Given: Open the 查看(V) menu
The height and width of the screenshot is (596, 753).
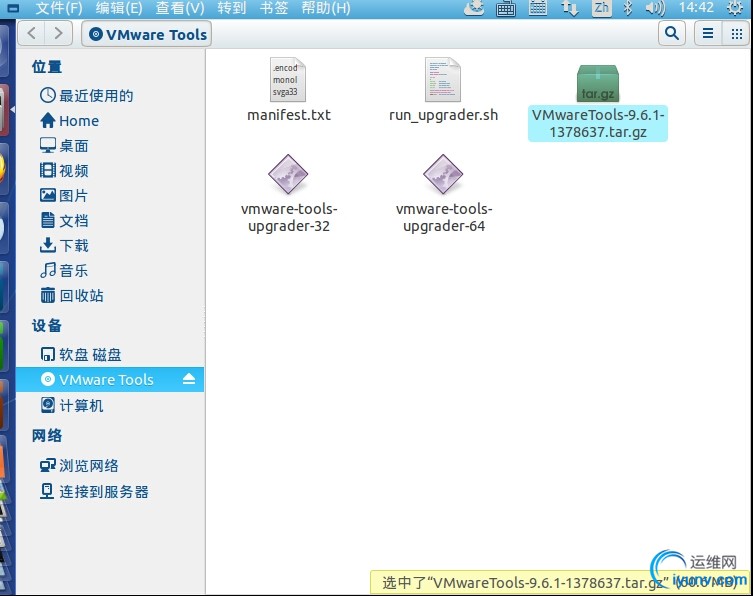Looking at the screenshot, I should point(180,8).
